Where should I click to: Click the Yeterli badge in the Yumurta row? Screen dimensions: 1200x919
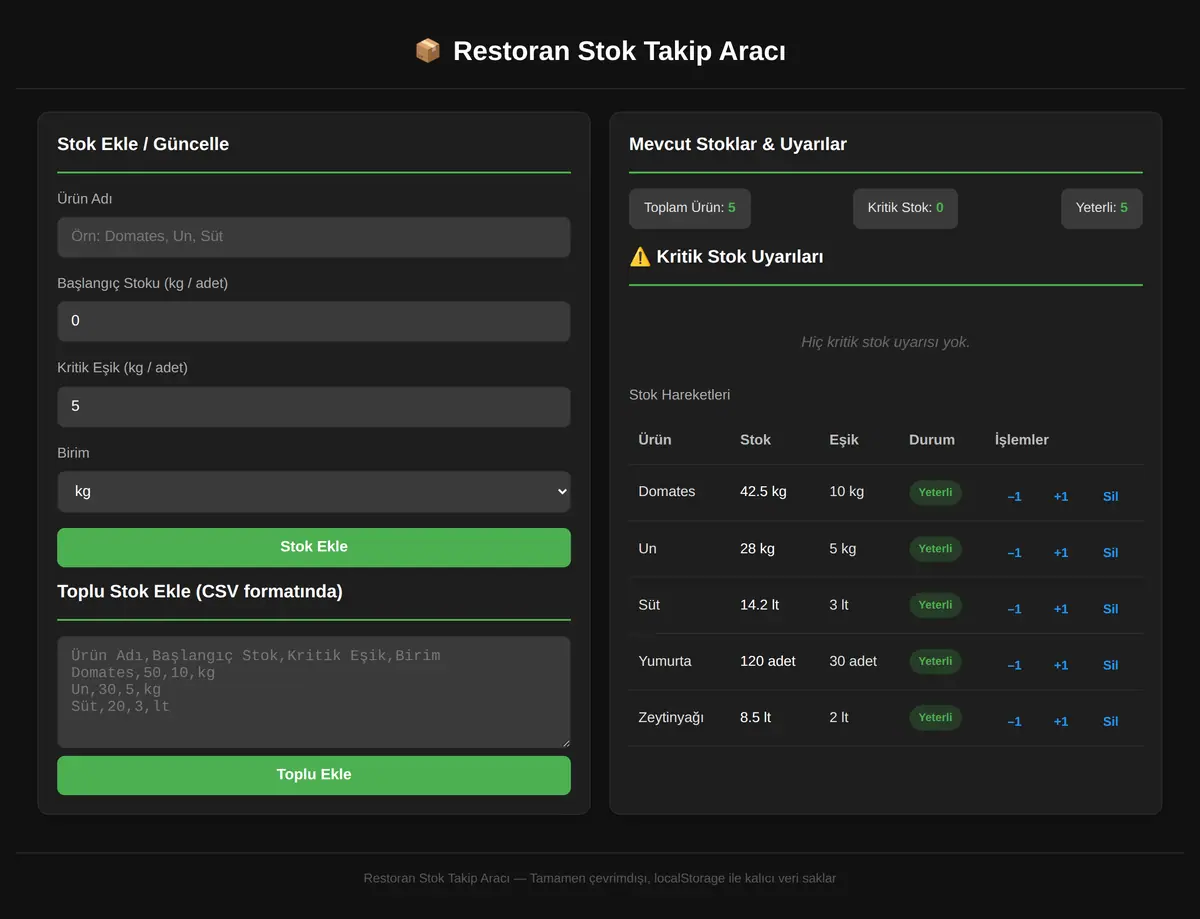[x=935, y=661]
